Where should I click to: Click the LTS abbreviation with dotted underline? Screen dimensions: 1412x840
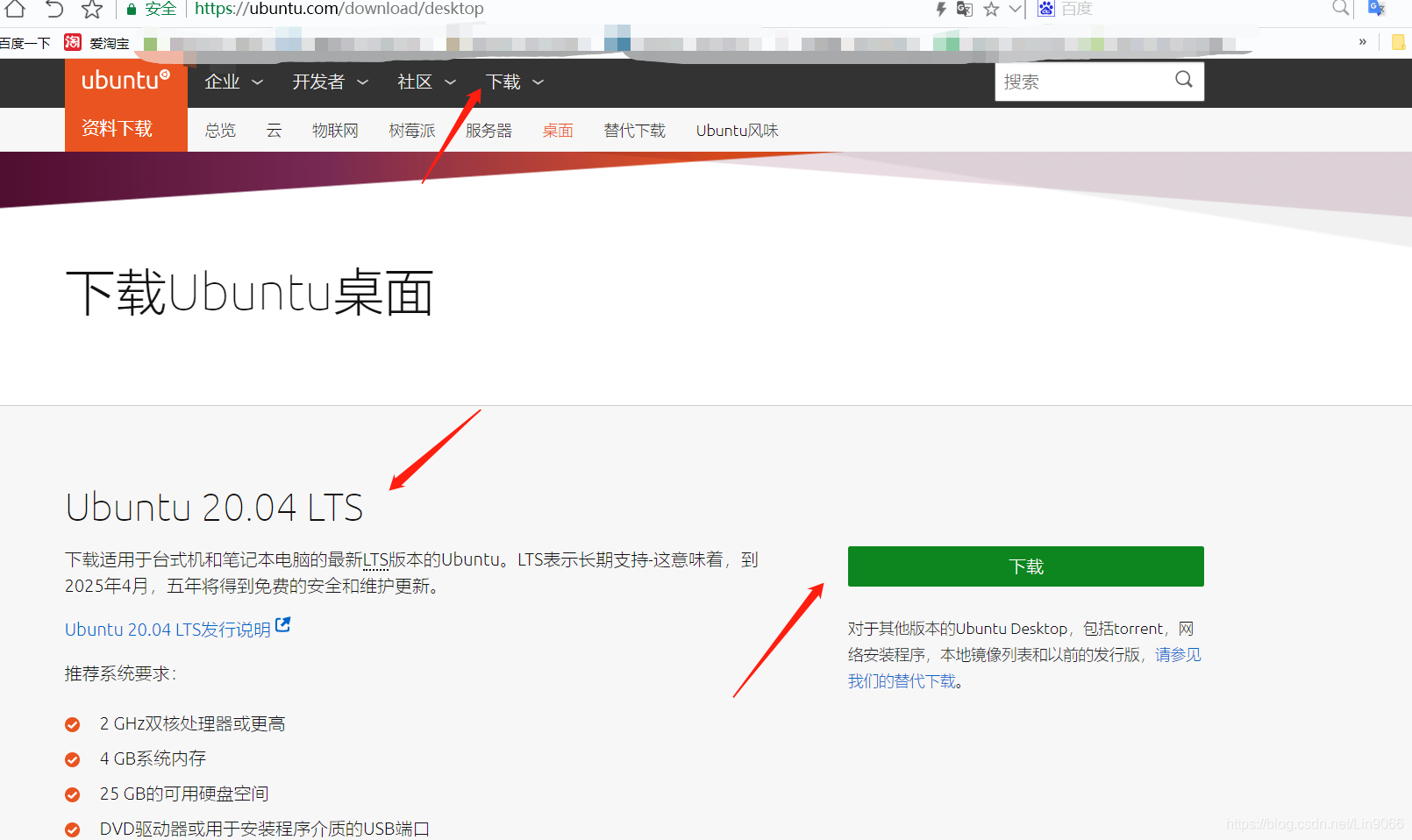(375, 559)
